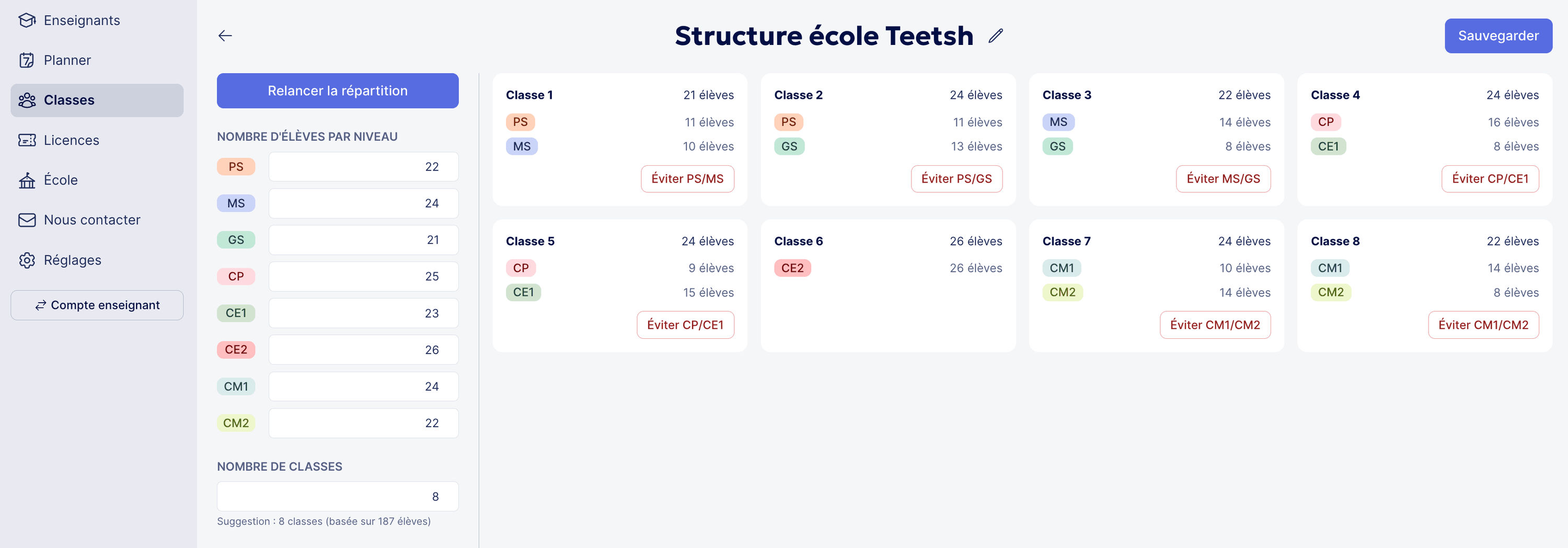1568x548 pixels.
Task: Click the Licences ticket icon
Action: 27,140
